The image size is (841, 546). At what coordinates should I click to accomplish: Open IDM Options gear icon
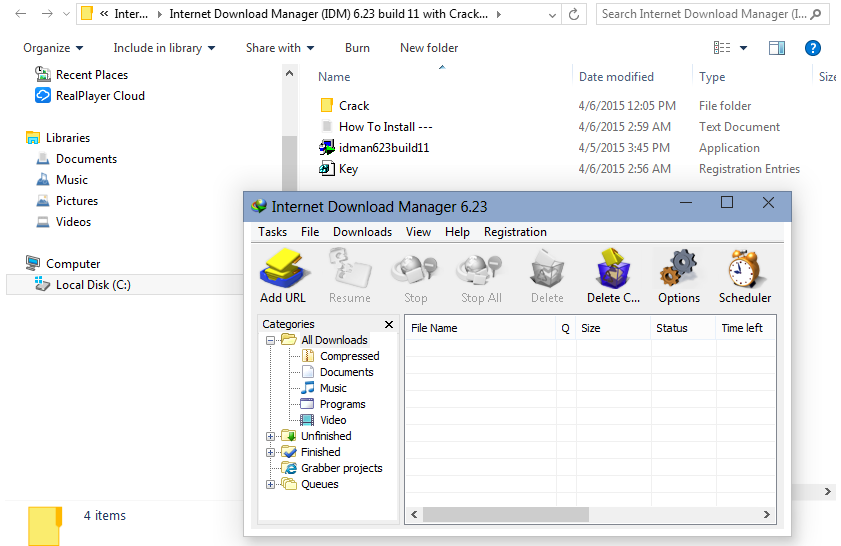[679, 268]
